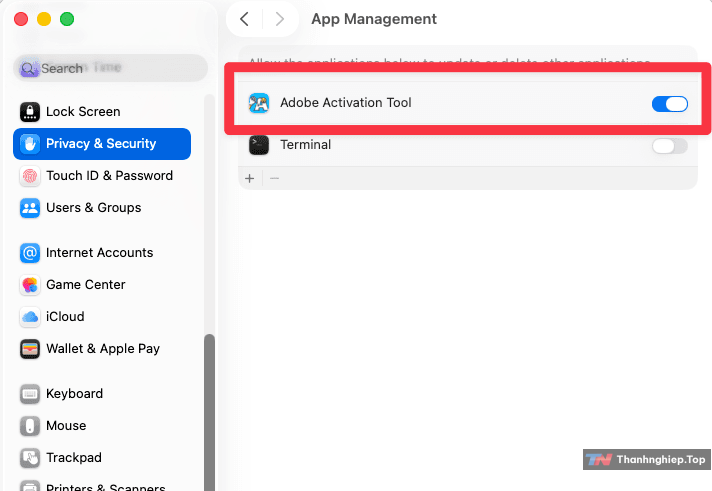Close the System Settings window
This screenshot has height=491, width=712.
point(21,20)
